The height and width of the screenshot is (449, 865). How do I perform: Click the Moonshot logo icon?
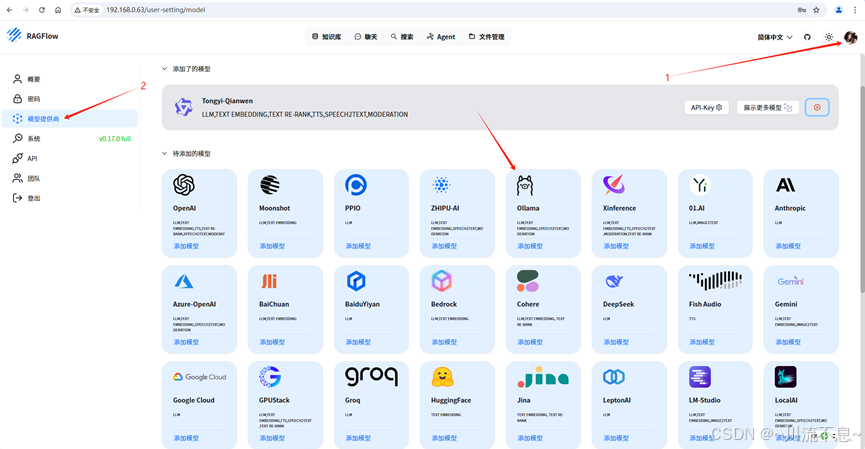click(270, 185)
